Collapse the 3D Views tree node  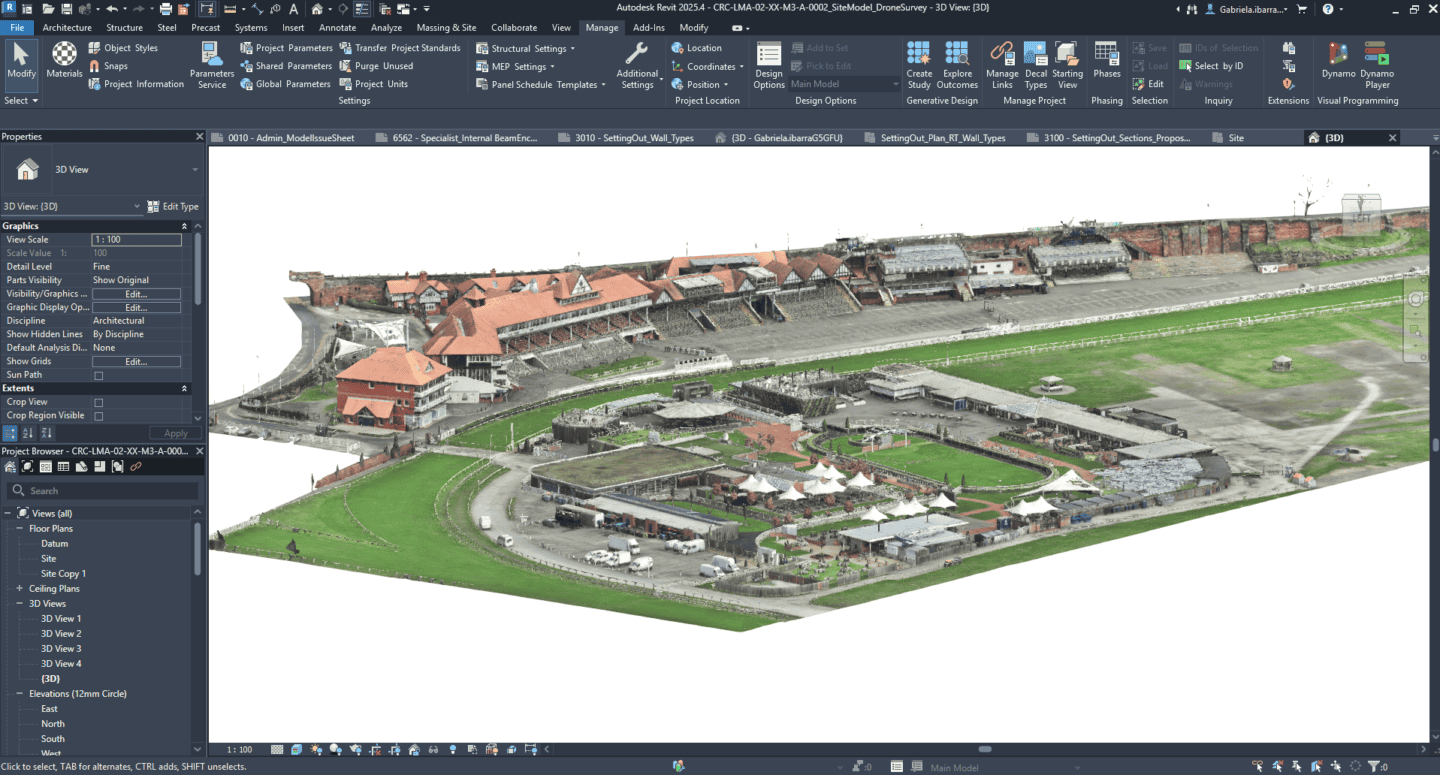click(x=19, y=604)
